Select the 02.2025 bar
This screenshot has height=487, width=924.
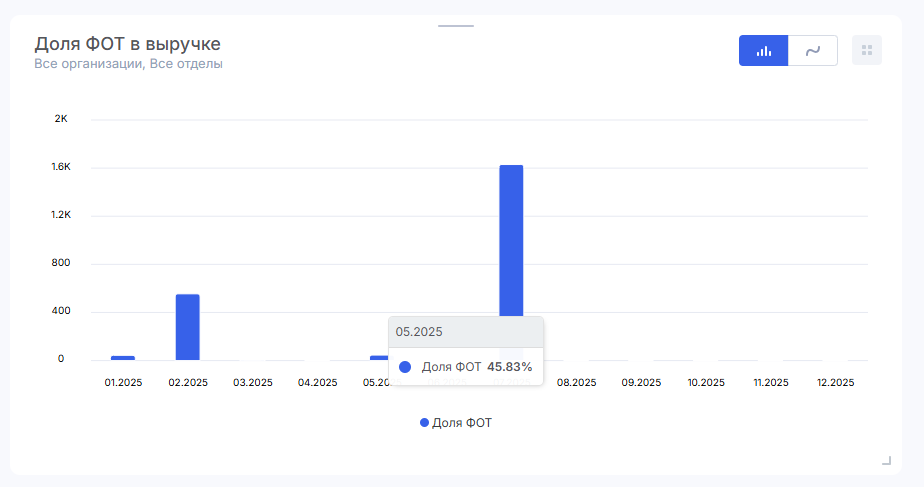click(188, 327)
